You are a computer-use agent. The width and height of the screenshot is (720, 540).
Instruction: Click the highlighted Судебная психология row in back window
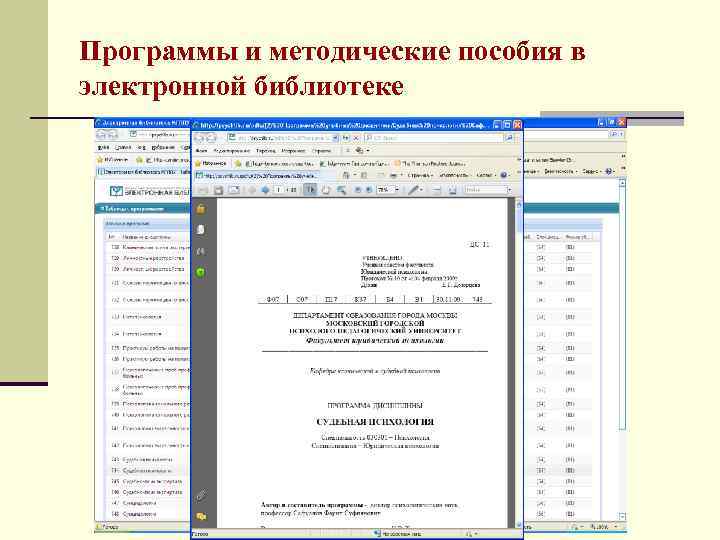(149, 471)
